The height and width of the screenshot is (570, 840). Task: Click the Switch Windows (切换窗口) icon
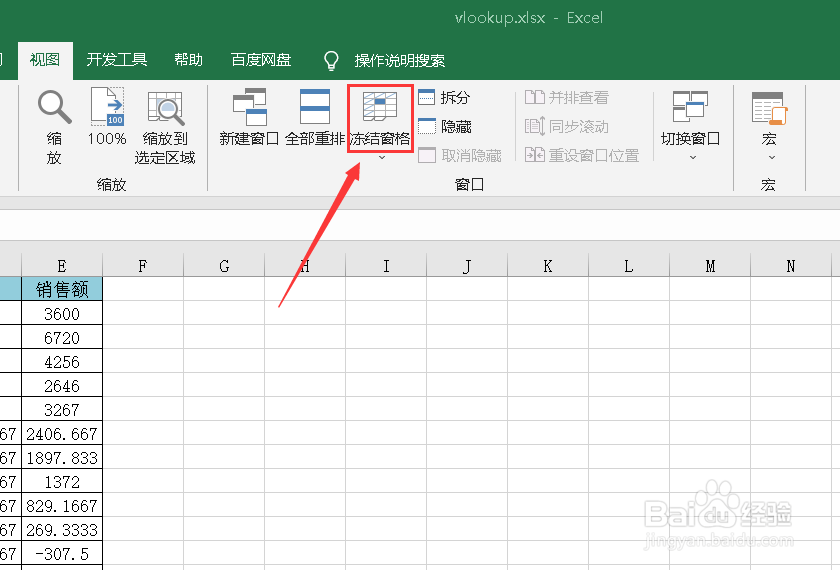coord(690,107)
